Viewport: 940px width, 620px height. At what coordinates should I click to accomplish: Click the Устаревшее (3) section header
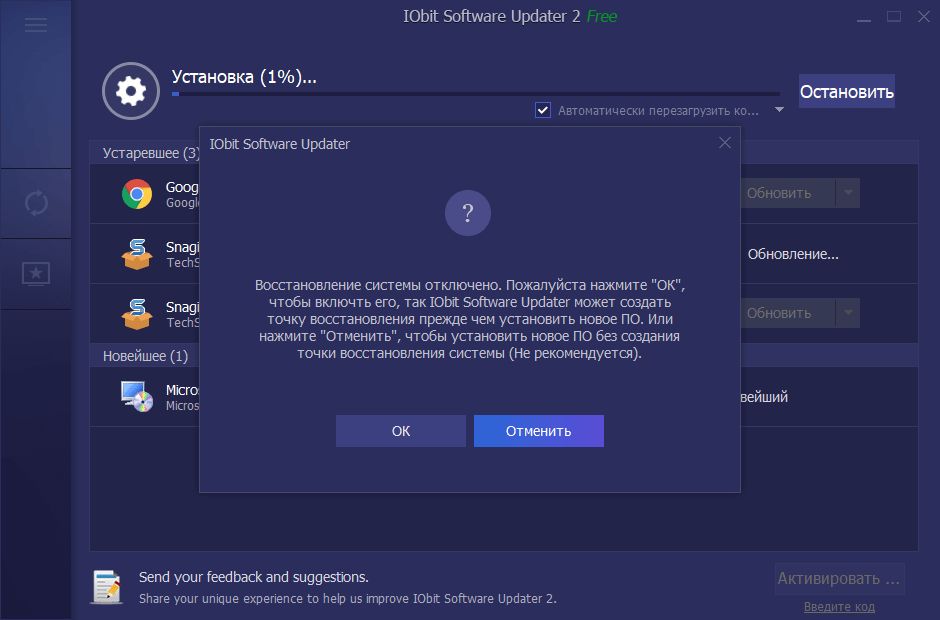point(151,153)
